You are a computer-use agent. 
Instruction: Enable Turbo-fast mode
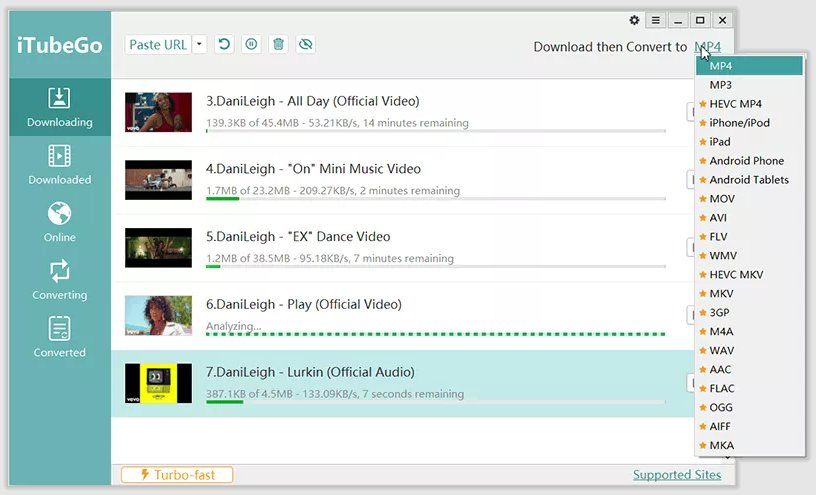[x=177, y=475]
